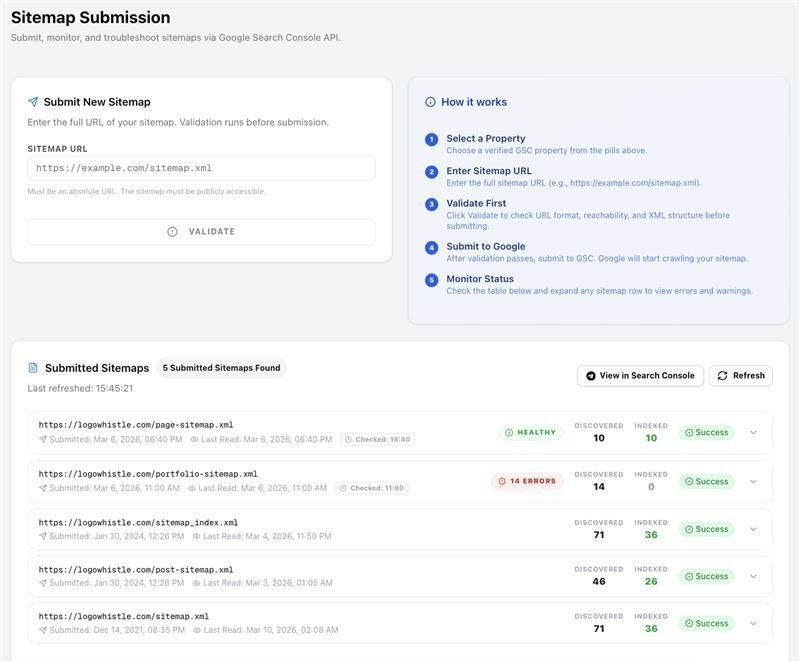This screenshot has height=662, width=800.
Task: Click the refresh arrows icon on the Refresh button
Action: point(721,374)
